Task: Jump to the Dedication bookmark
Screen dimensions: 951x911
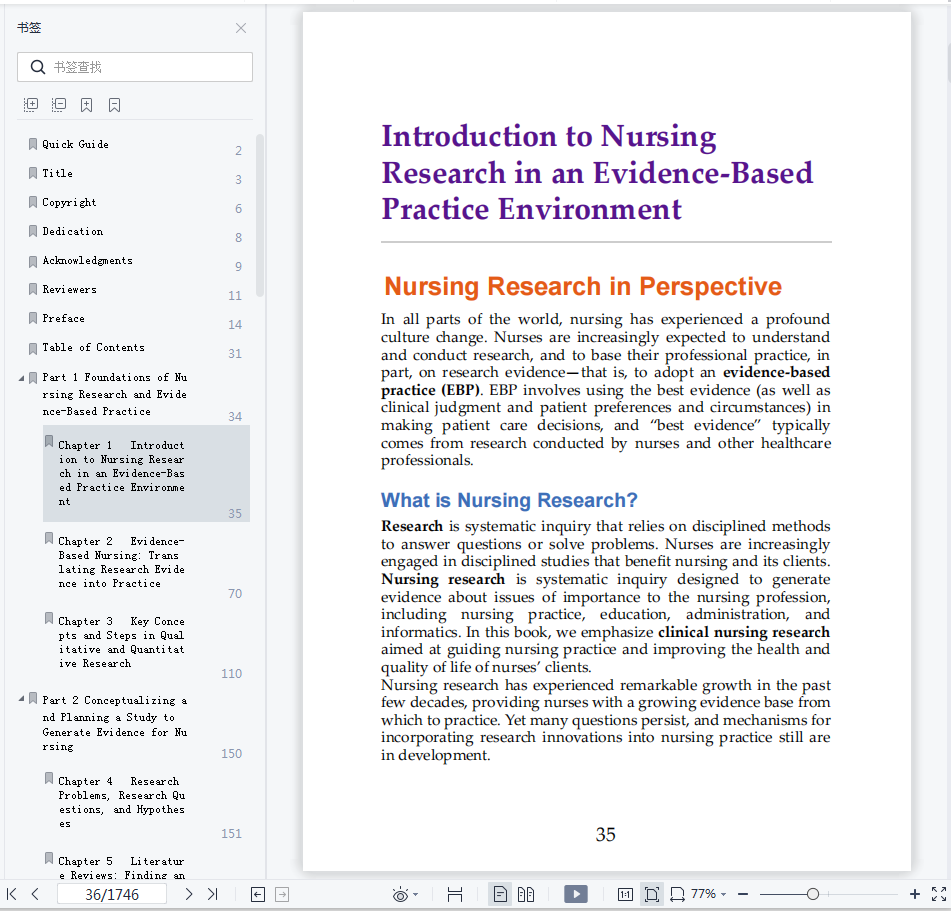Action: pyautogui.click(x=73, y=232)
